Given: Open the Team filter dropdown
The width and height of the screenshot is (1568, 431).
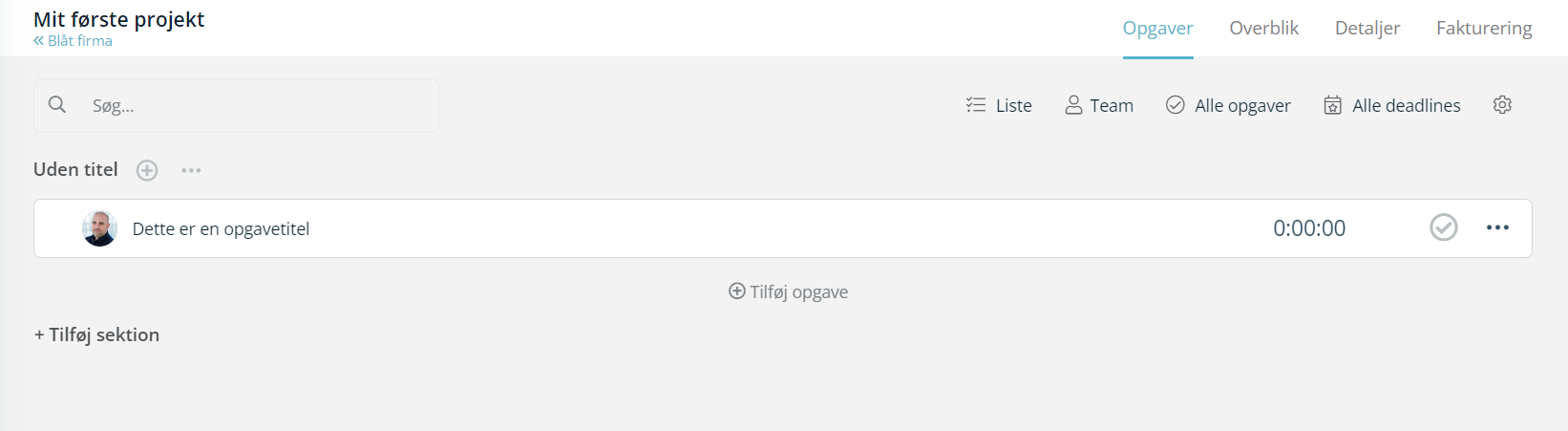Looking at the screenshot, I should [1099, 105].
